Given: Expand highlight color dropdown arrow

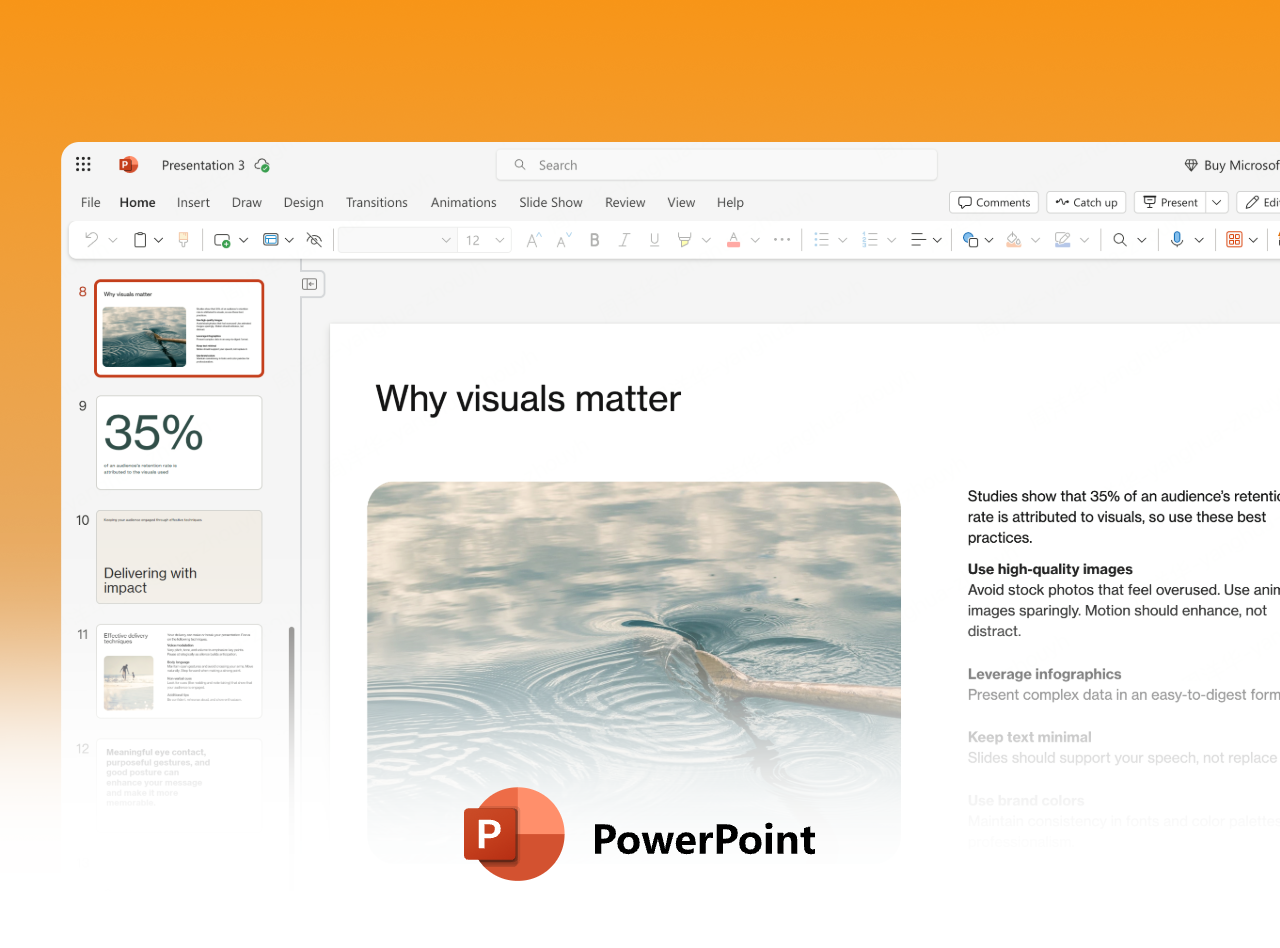Looking at the screenshot, I should coord(706,240).
